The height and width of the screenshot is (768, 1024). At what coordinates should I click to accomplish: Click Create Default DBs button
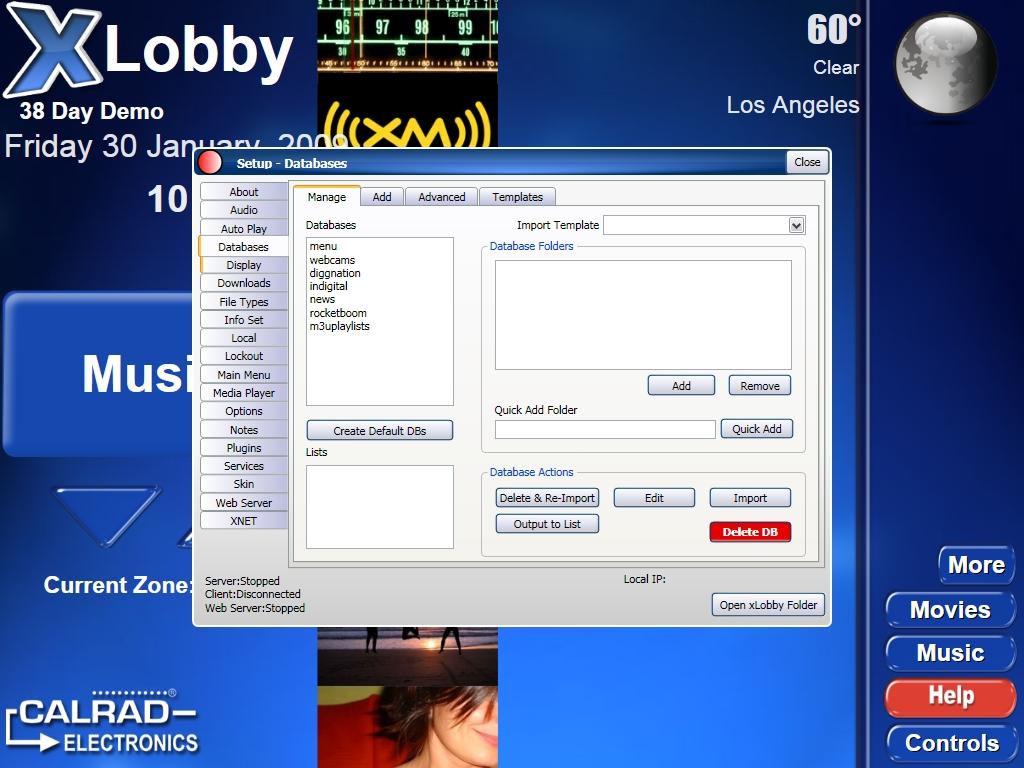pyautogui.click(x=379, y=430)
